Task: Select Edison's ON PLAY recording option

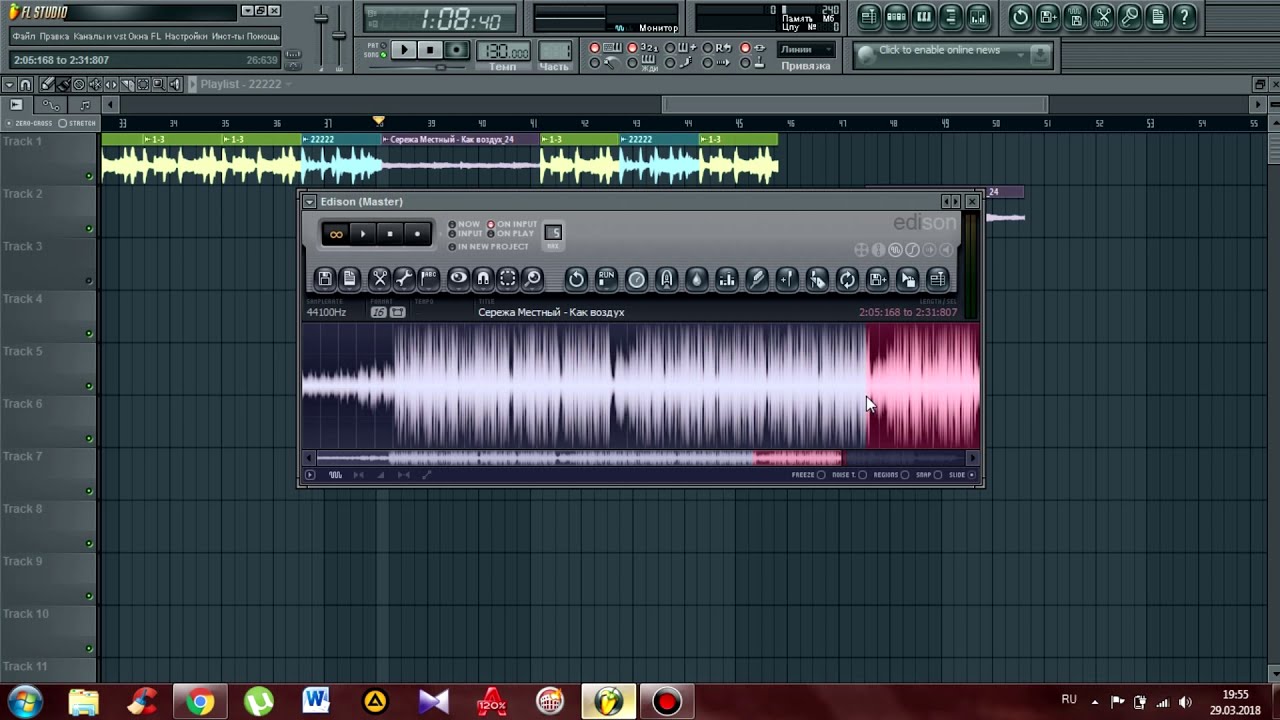Action: 510,234
